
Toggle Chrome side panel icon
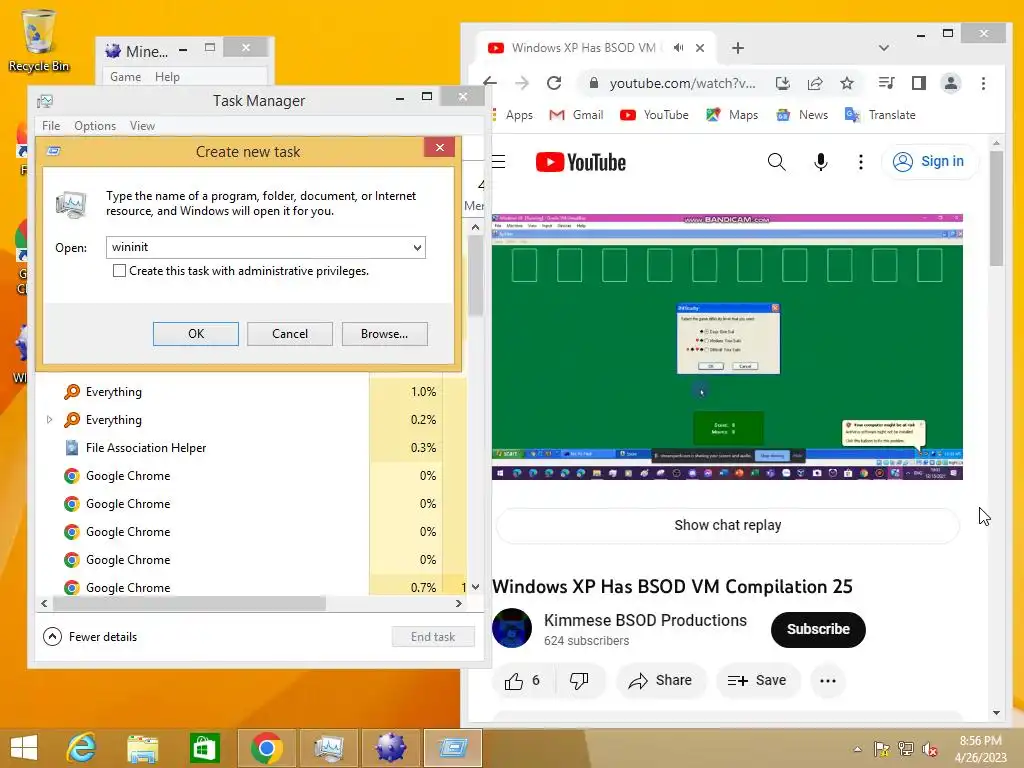point(919,83)
